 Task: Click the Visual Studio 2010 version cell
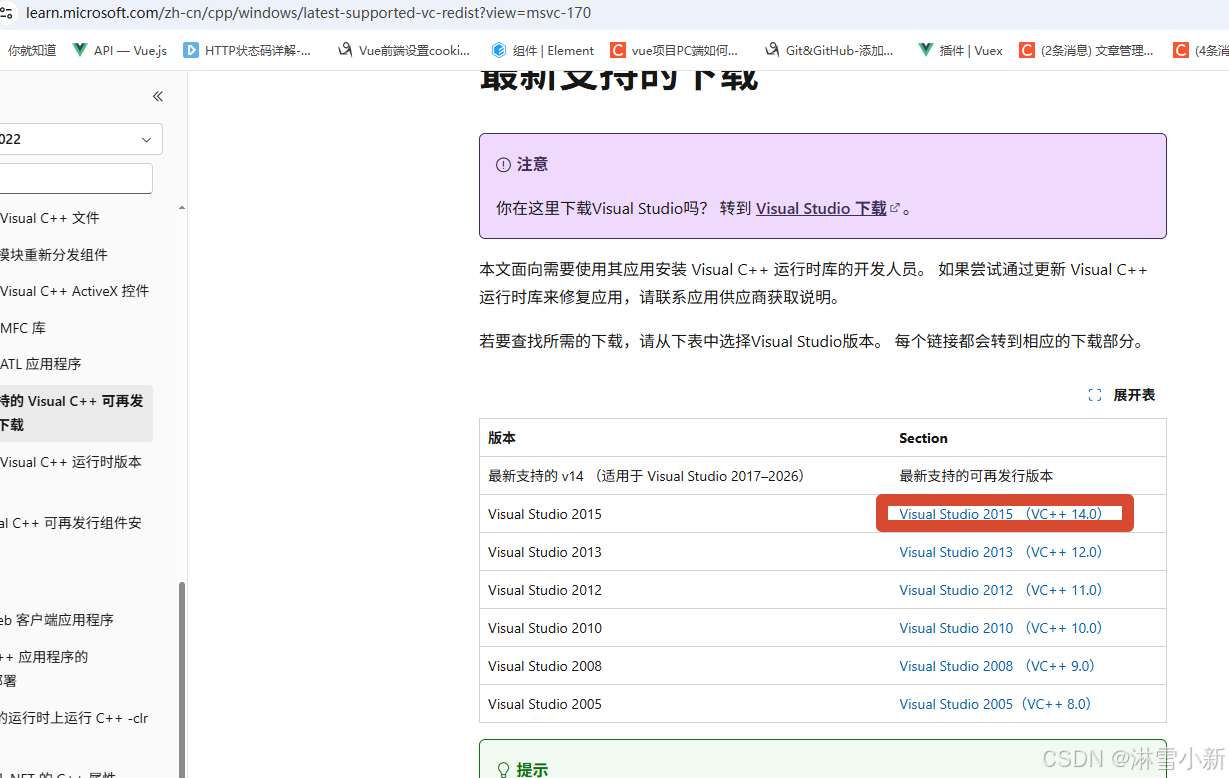click(685, 628)
